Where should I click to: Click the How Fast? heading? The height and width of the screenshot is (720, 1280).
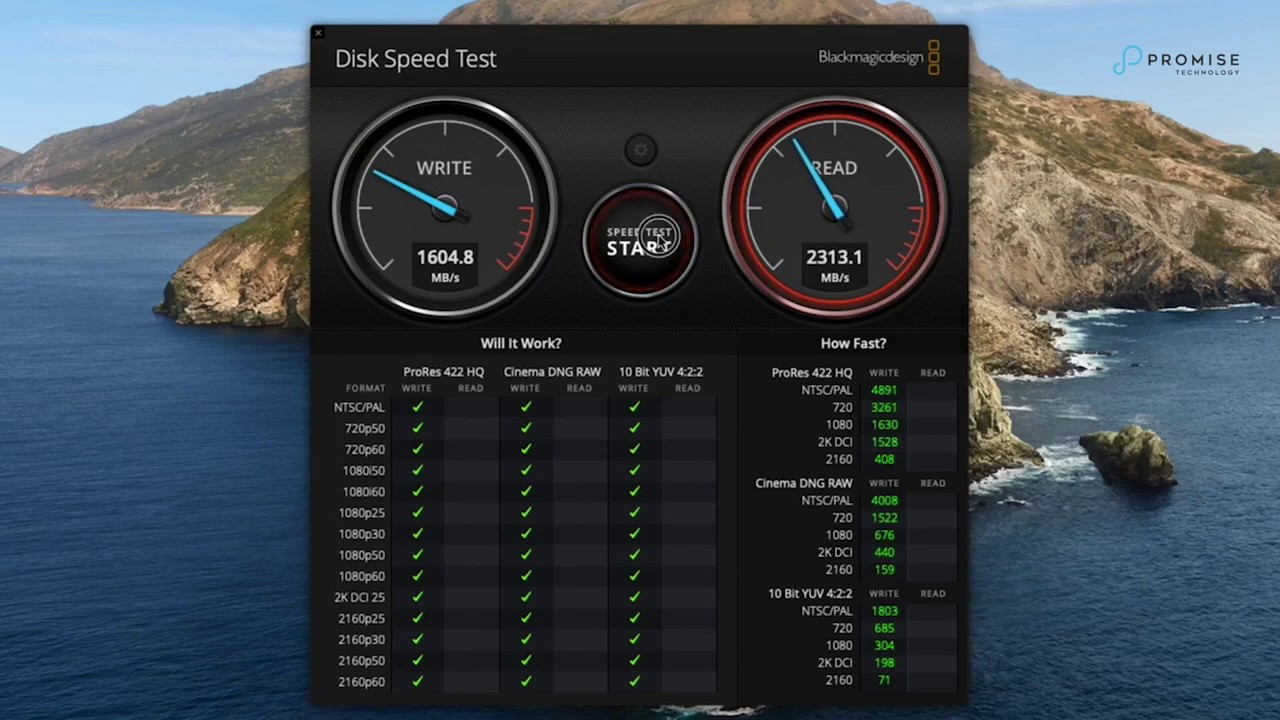click(x=853, y=343)
